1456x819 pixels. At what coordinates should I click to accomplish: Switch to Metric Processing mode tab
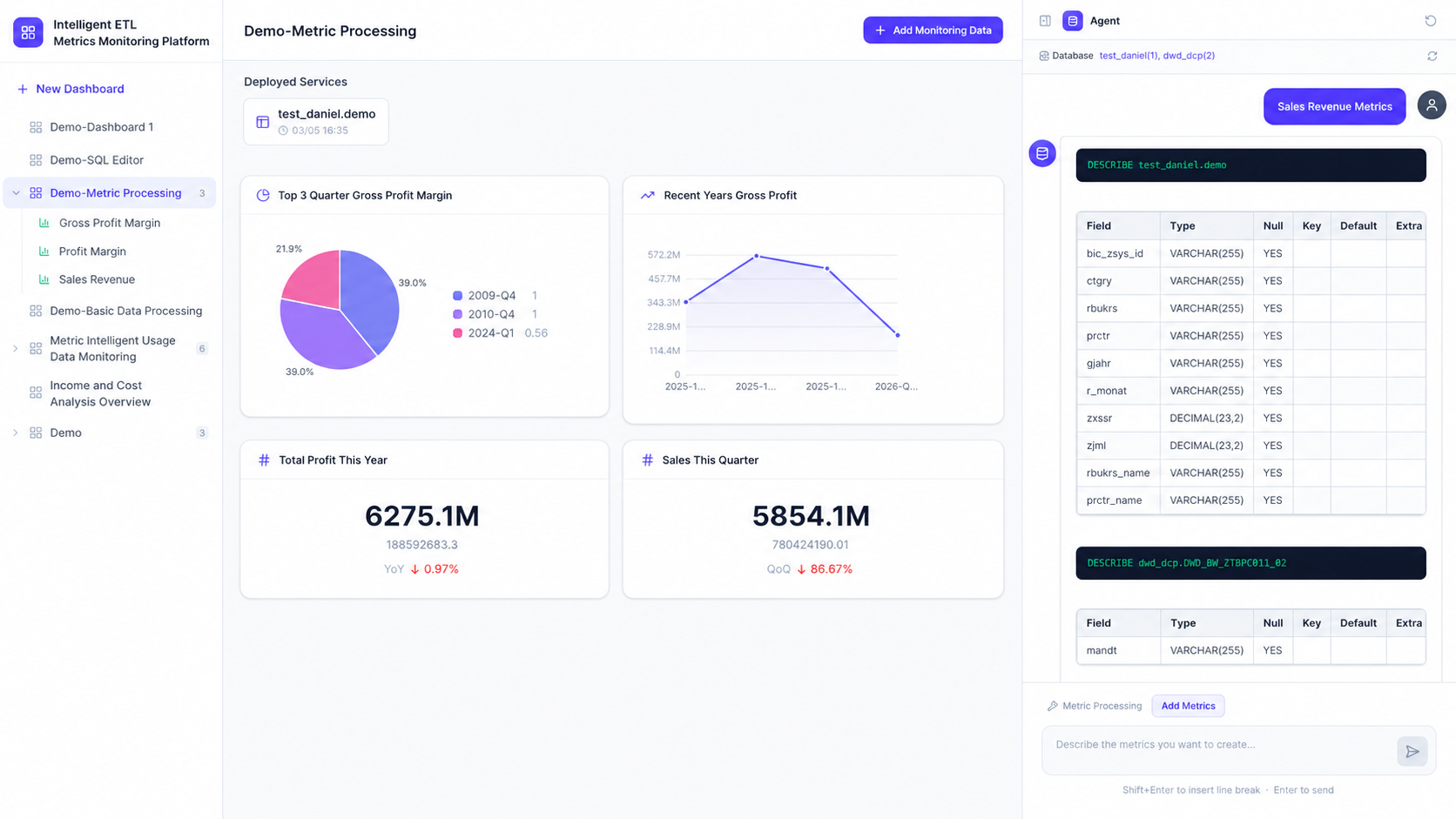[x=1095, y=706]
